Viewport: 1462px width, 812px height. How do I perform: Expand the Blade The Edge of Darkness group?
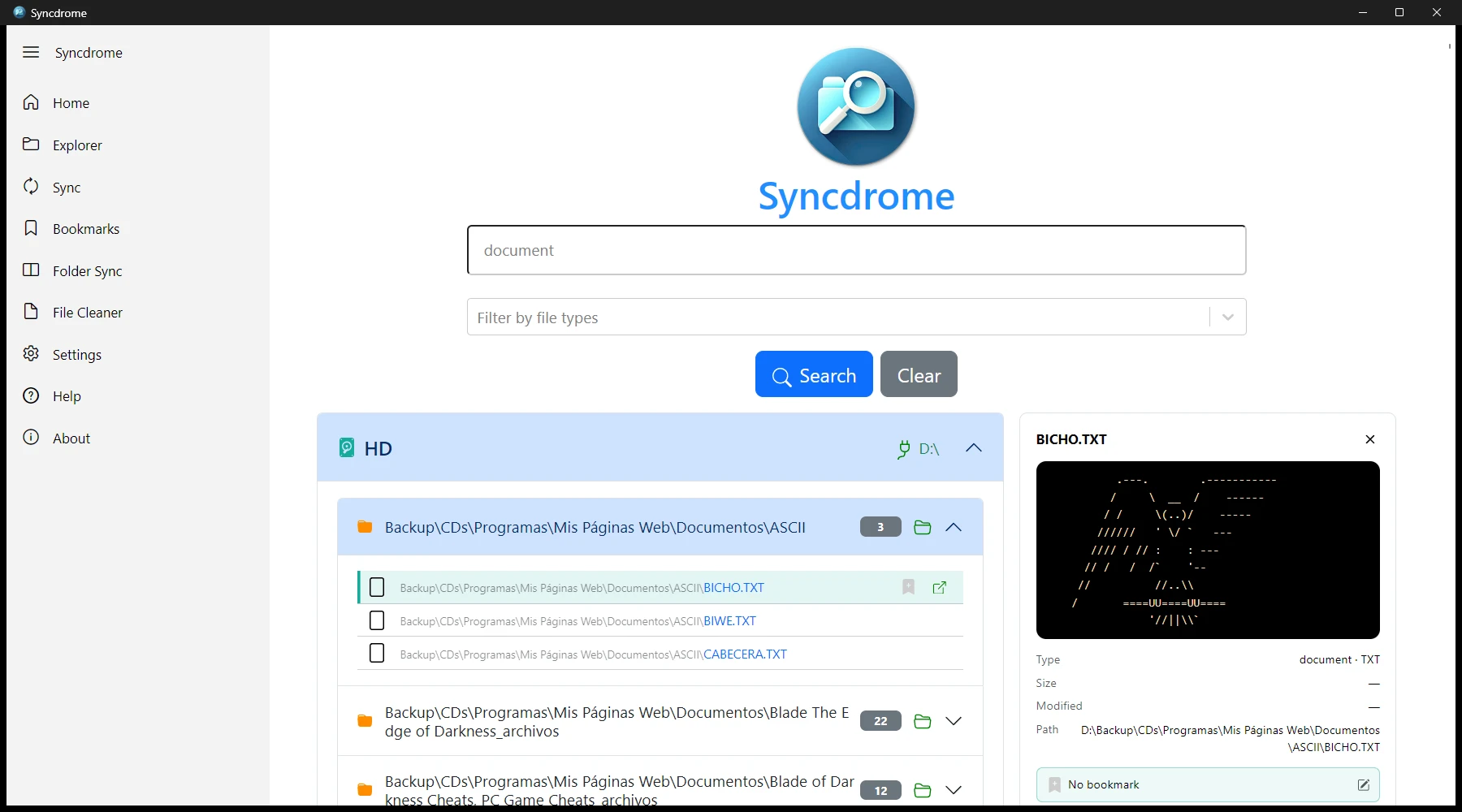[x=954, y=721]
